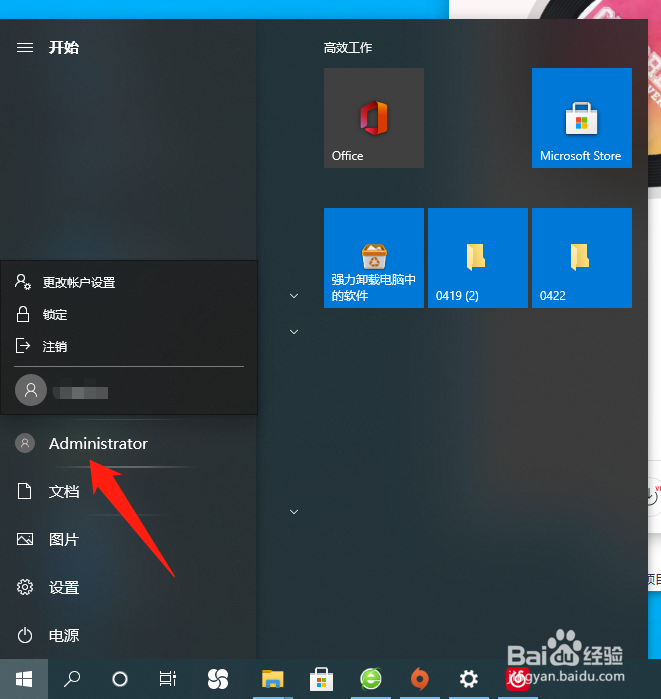Expand the lowest app list chevron
Screen dimensions: 661x699
pos(294,512)
